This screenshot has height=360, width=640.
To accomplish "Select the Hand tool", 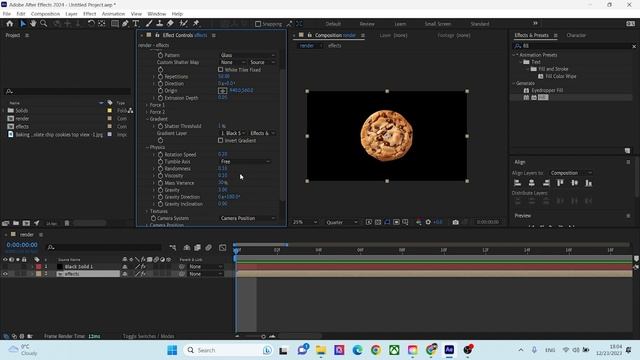I will pyautogui.click(x=33, y=24).
